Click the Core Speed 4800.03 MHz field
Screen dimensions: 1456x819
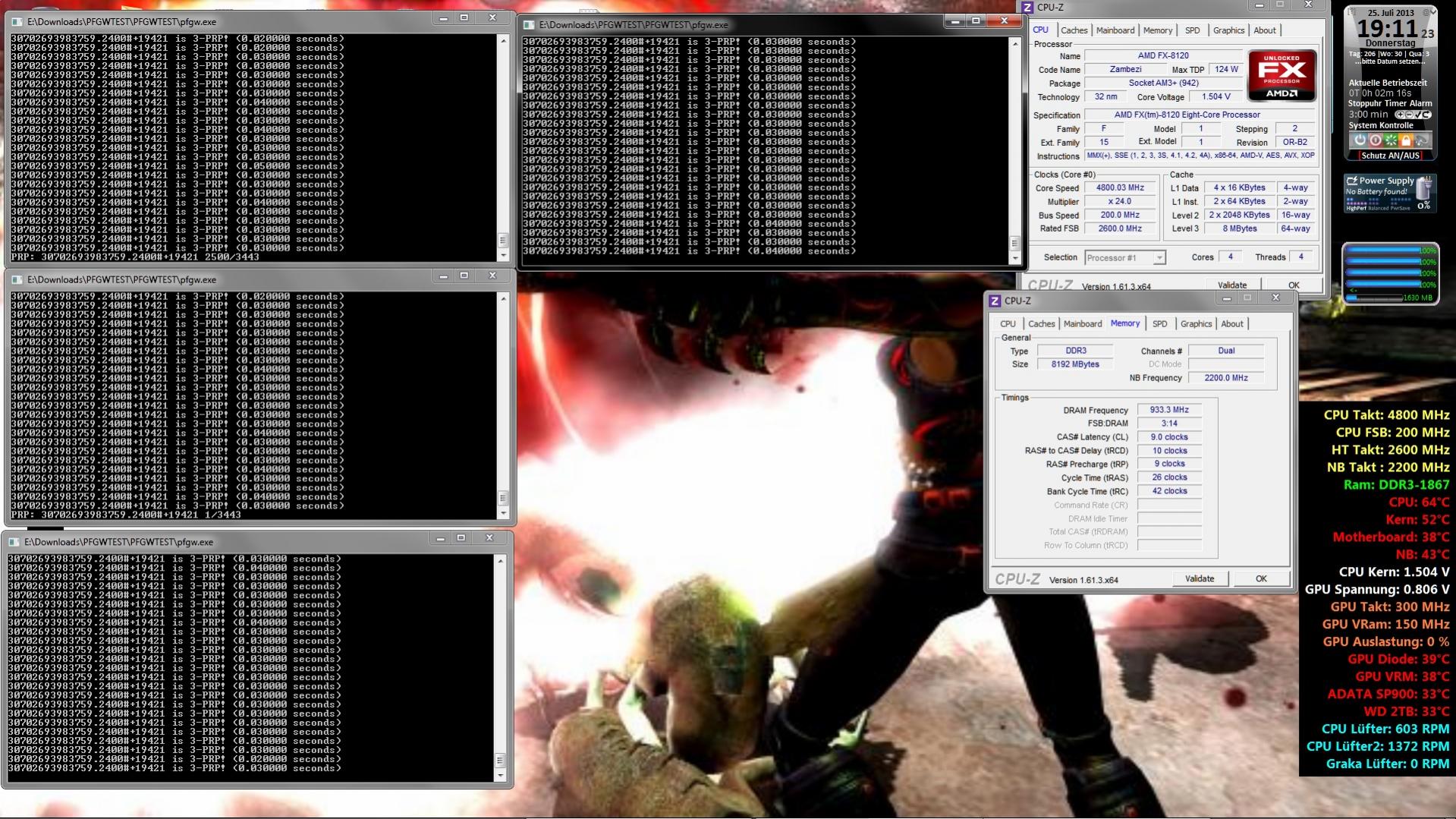coord(1120,188)
